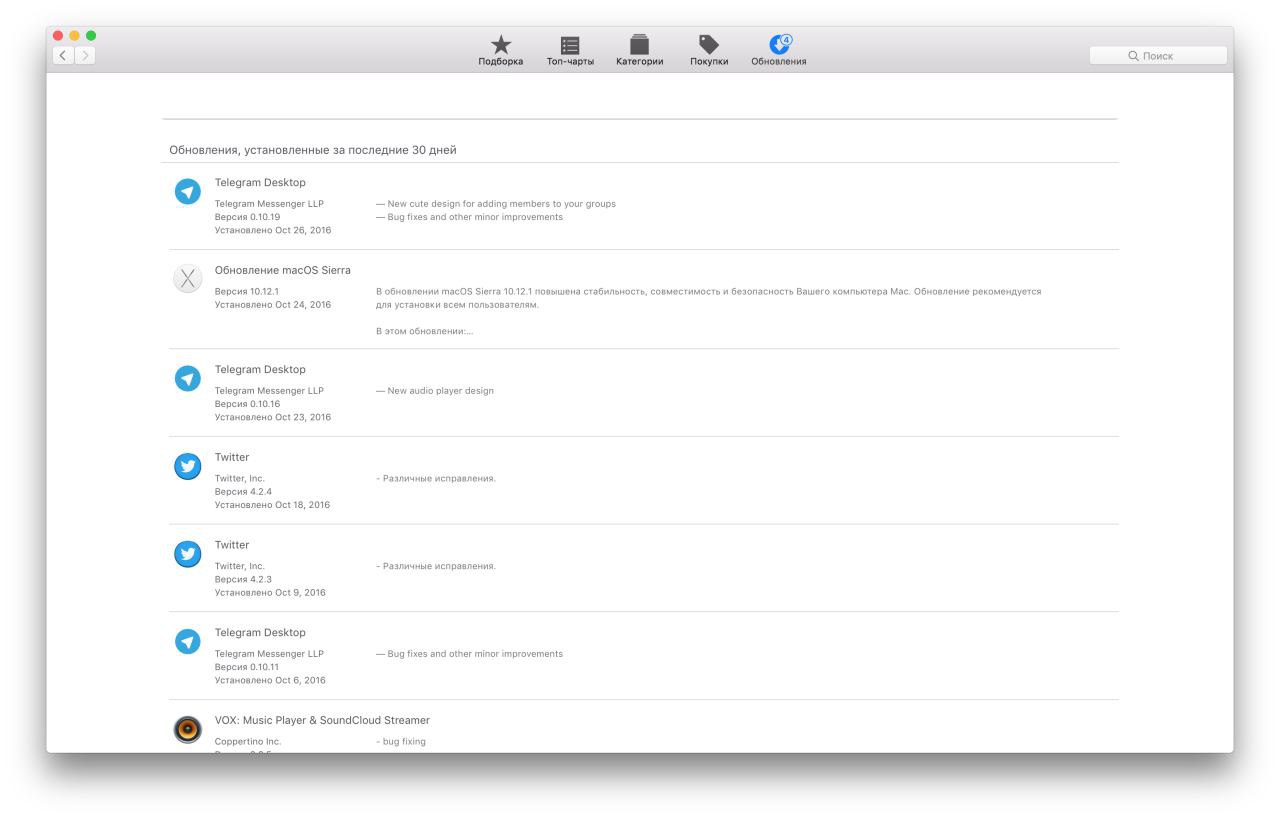Click the 'Версия 10.12.1' text
The height and width of the screenshot is (819, 1280).
pos(247,292)
